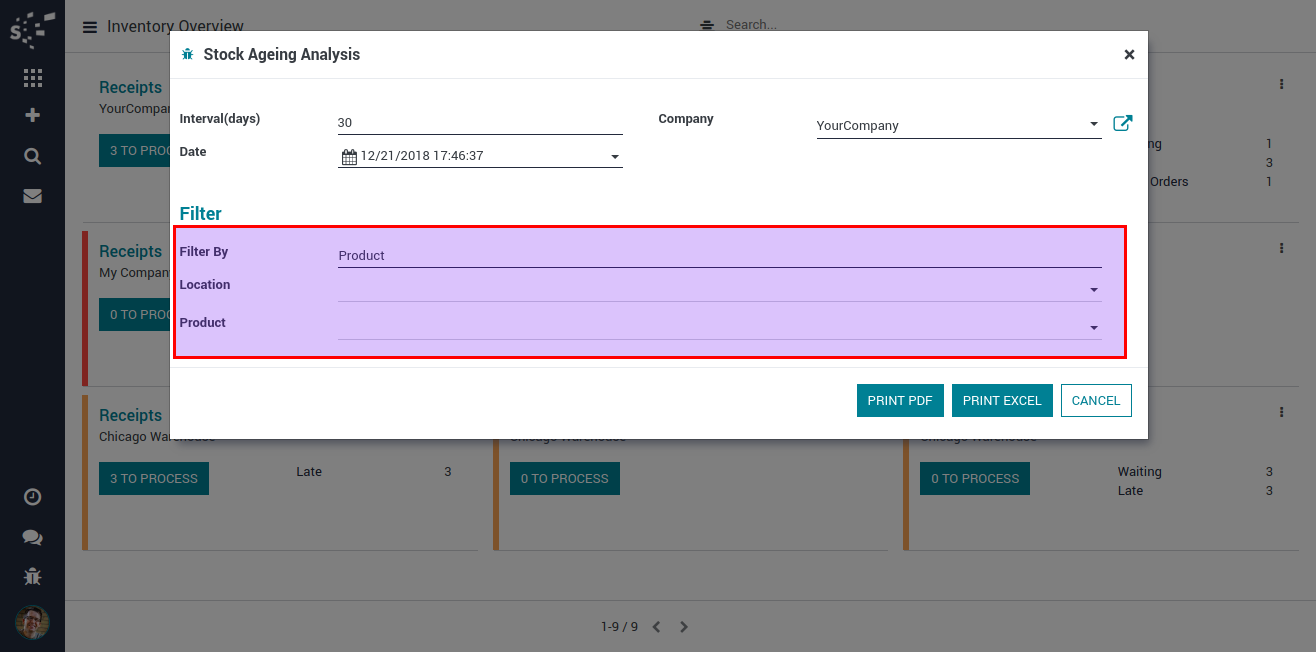1316x652 pixels.
Task: Click the Print Excel button
Action: click(x=1001, y=400)
